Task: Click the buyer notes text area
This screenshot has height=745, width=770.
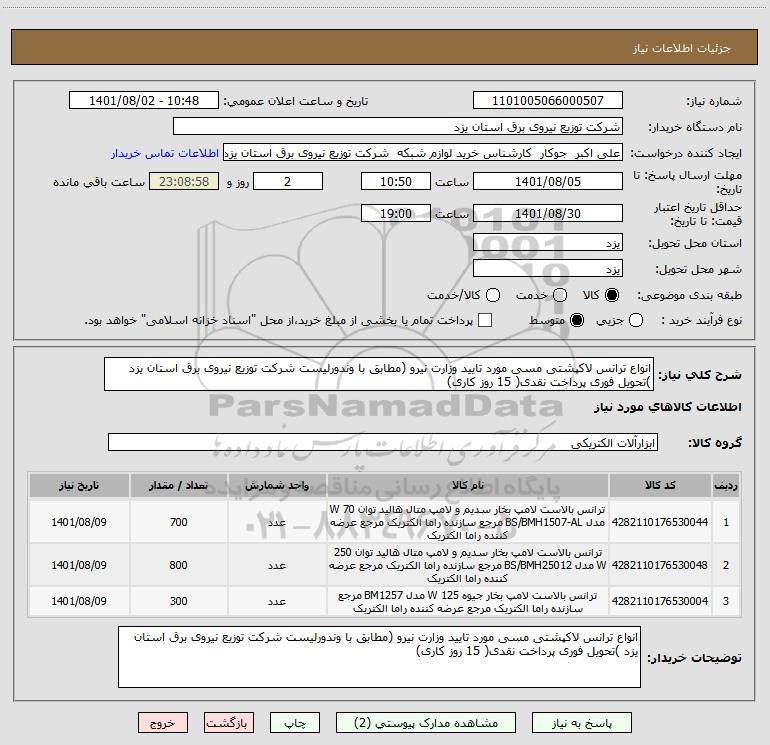Action: click(379, 657)
